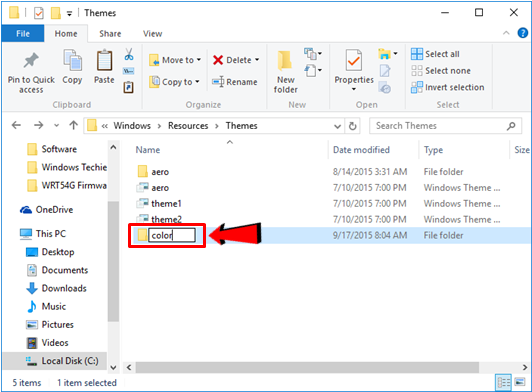Click the Cut scissors icon
Screen dimensions: 532x392
[129, 54]
